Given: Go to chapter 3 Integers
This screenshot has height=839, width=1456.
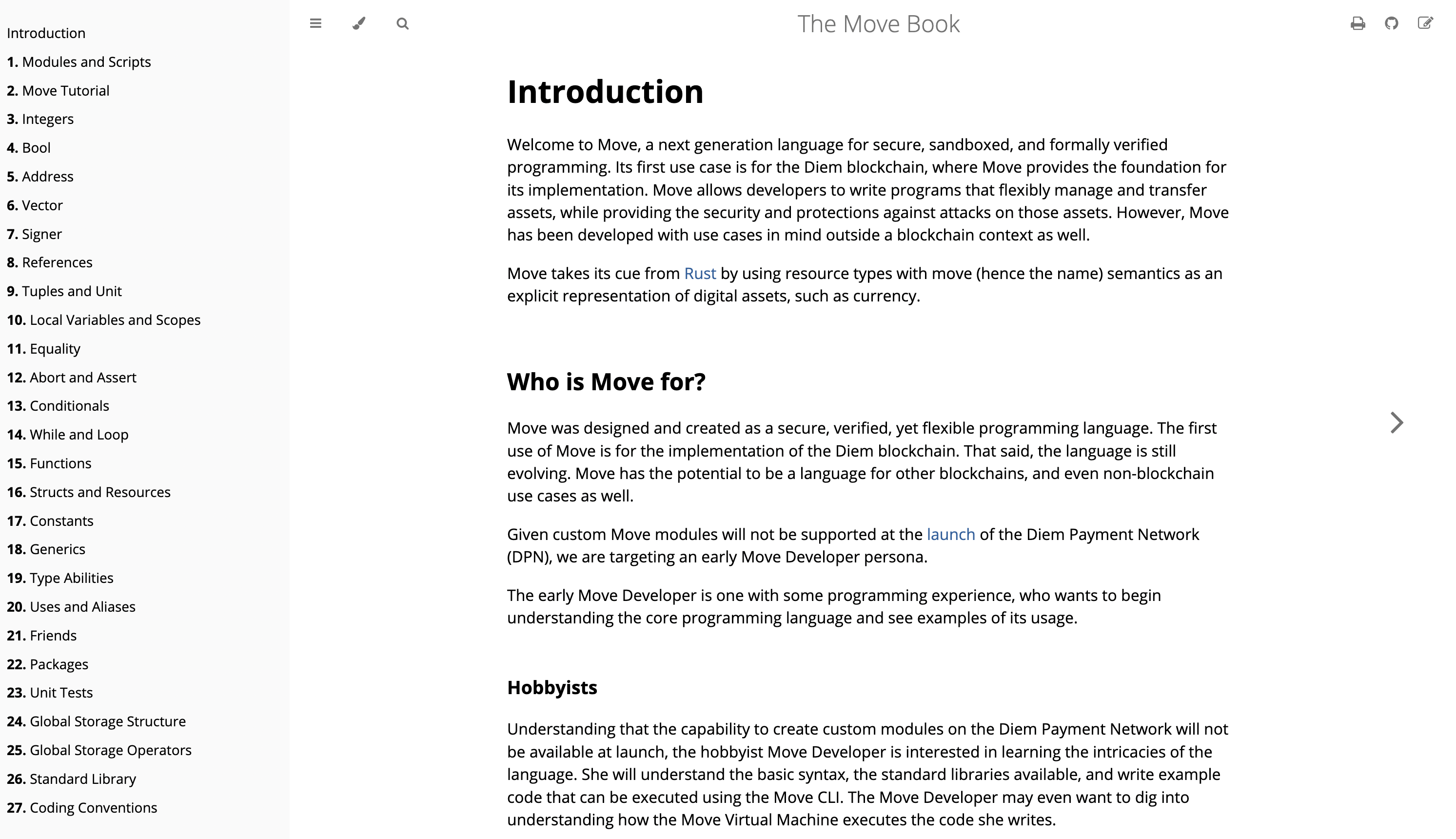Looking at the screenshot, I should tap(40, 119).
